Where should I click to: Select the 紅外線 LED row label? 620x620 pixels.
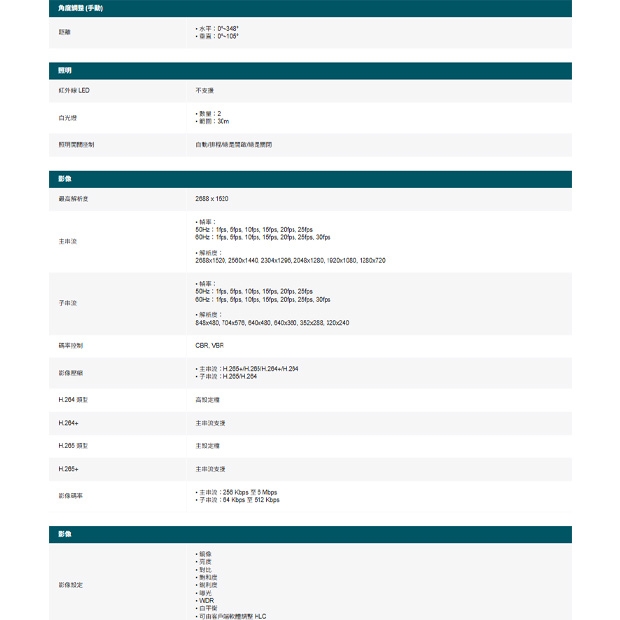coord(74,91)
